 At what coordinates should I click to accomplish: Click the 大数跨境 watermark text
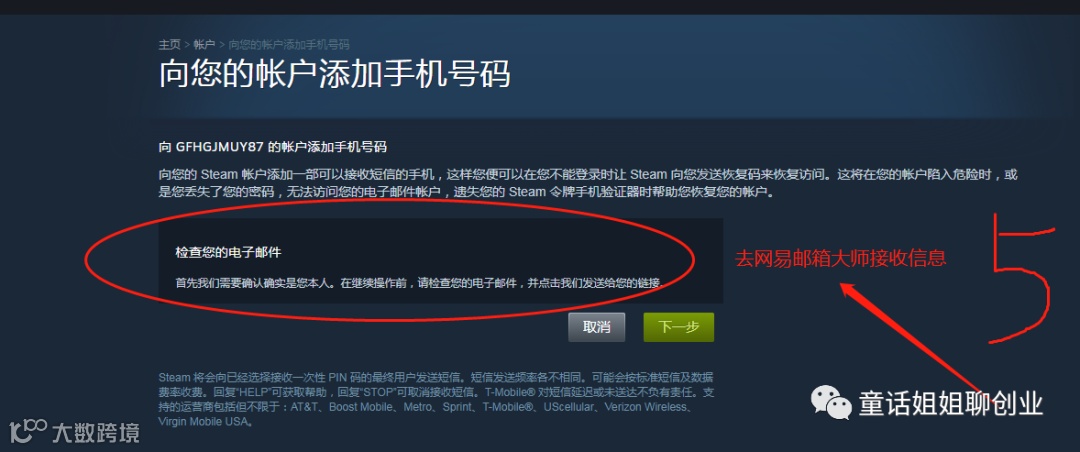click(96, 433)
